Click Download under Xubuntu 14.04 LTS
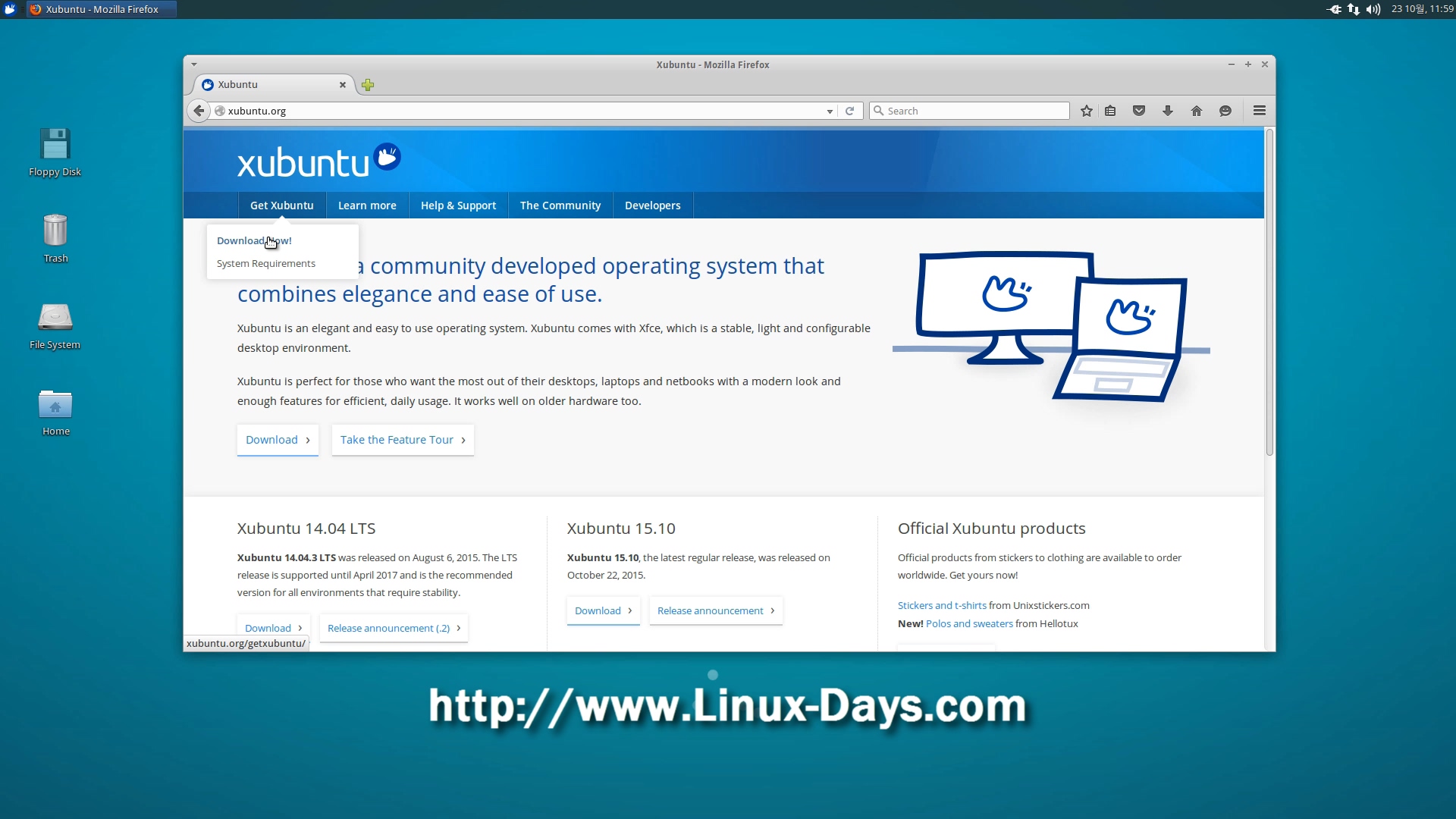This screenshot has height=819, width=1456. click(x=274, y=628)
